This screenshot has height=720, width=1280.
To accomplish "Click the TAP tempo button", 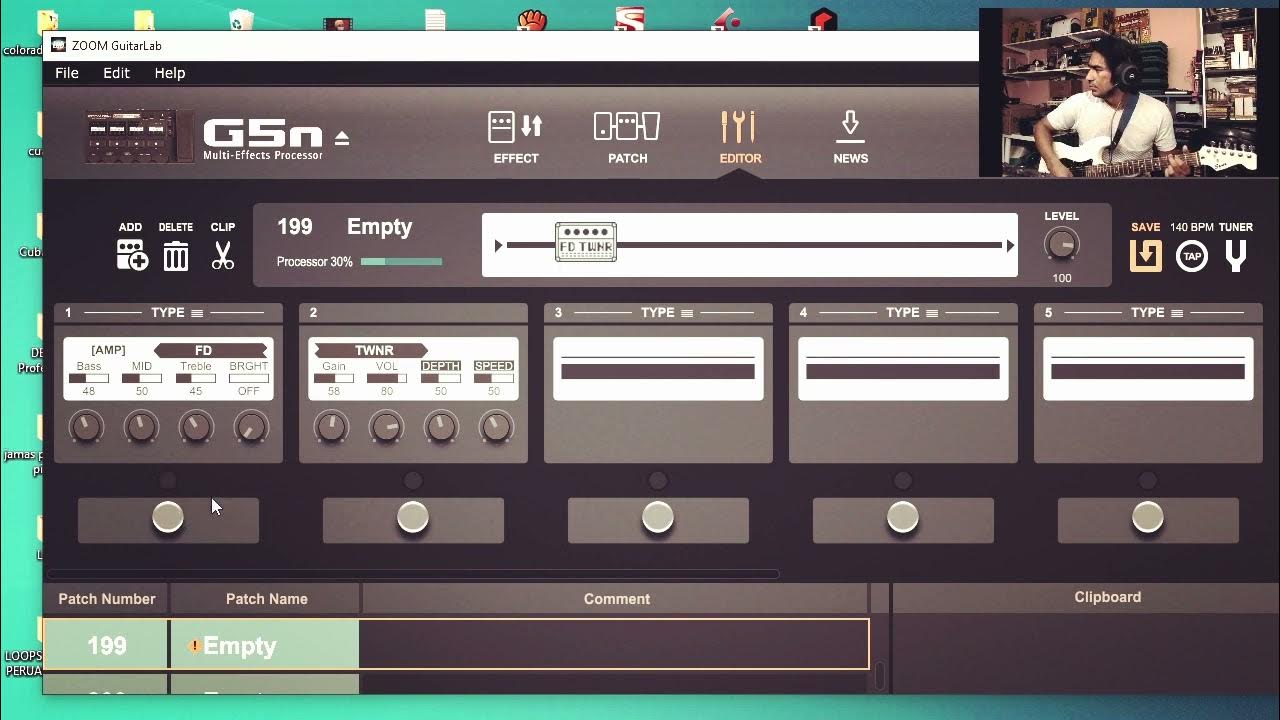I will point(1192,256).
